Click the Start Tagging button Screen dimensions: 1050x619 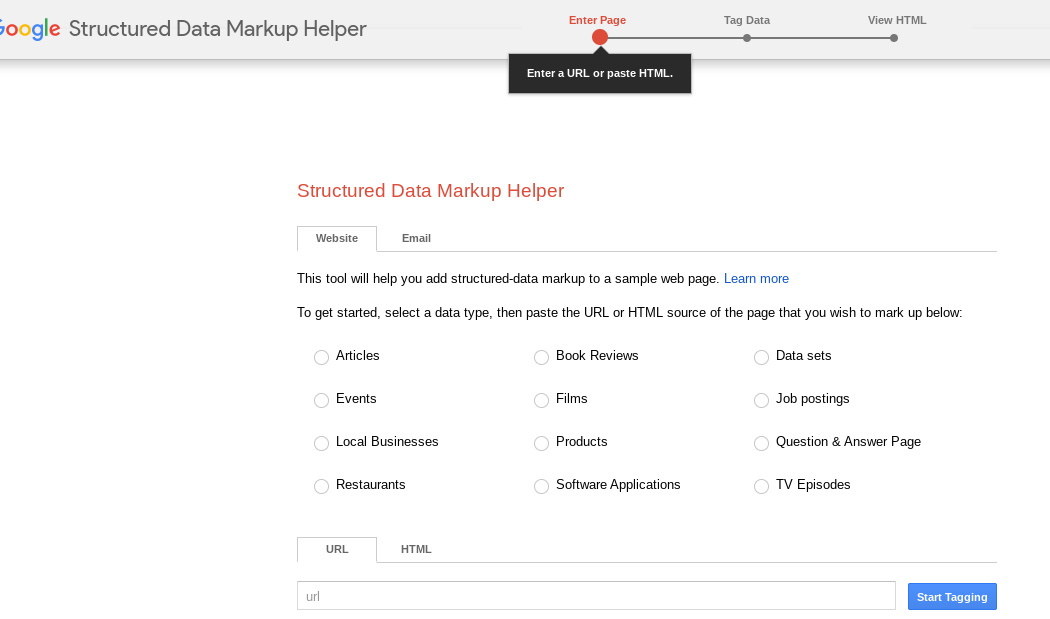coord(952,597)
